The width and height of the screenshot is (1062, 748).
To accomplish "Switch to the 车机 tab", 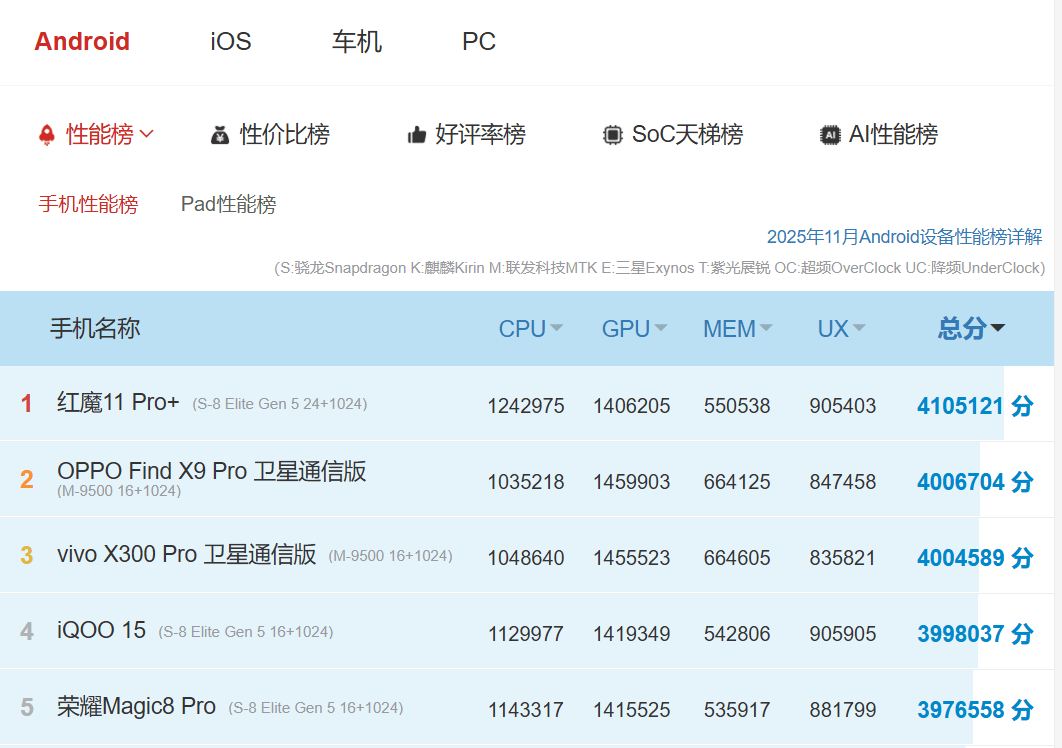I will point(355,41).
